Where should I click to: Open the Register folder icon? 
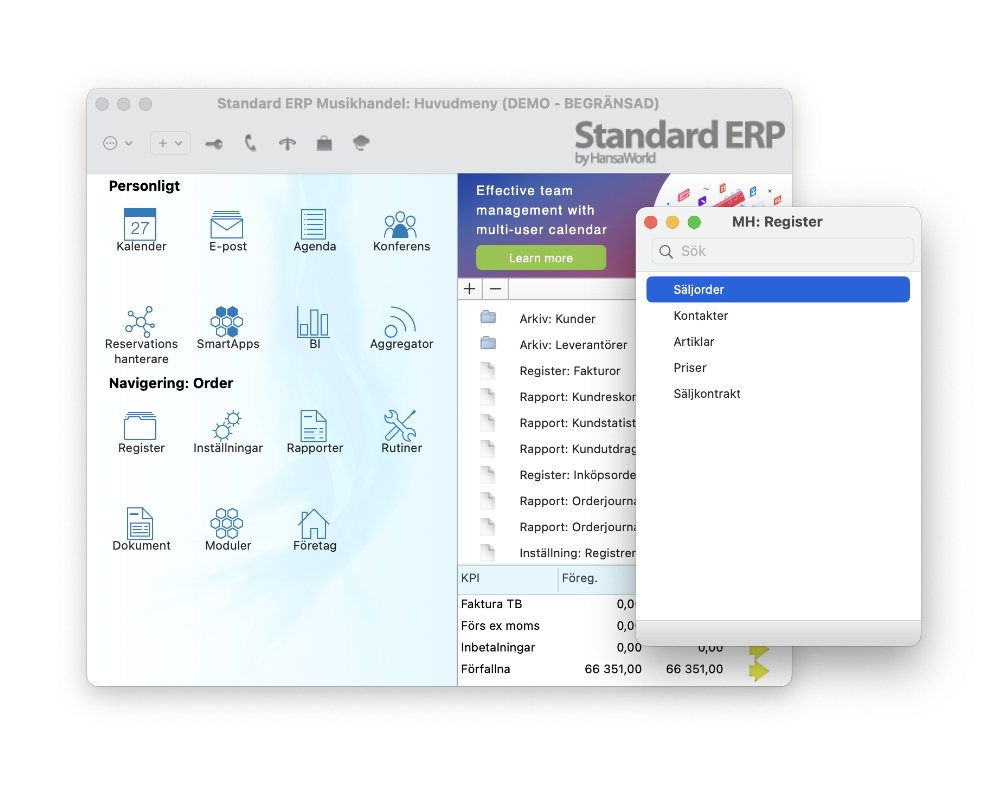coord(140,426)
